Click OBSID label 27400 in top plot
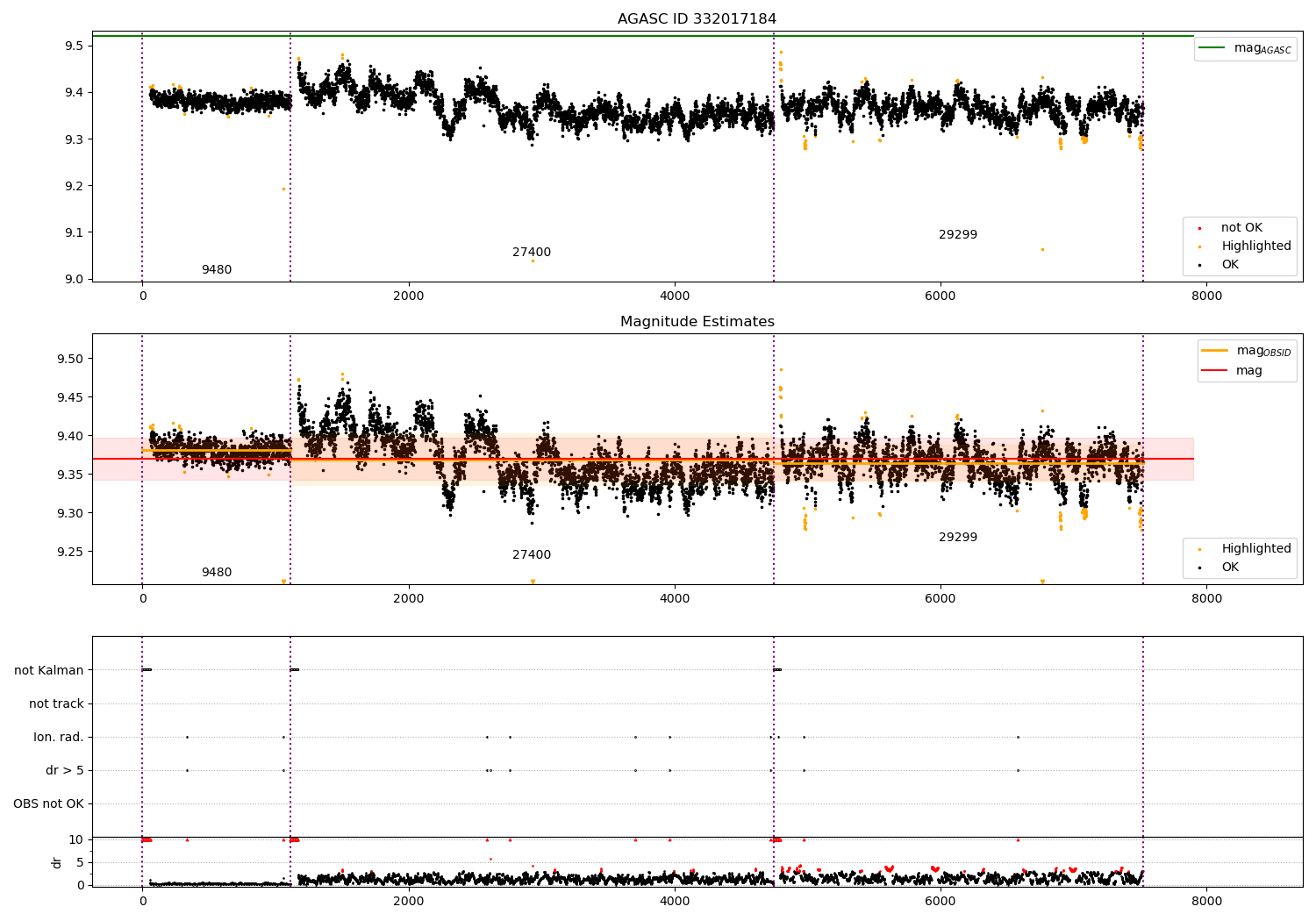Image resolution: width=1316 pixels, height=921 pixels. (532, 253)
